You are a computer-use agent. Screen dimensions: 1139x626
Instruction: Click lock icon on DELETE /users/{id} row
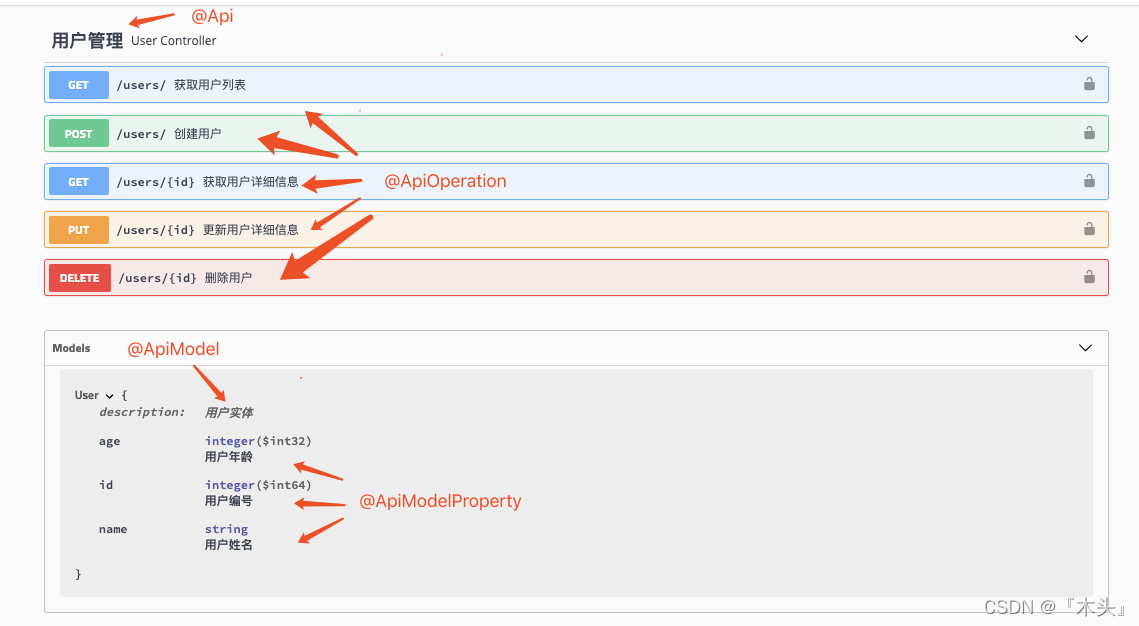1089,277
